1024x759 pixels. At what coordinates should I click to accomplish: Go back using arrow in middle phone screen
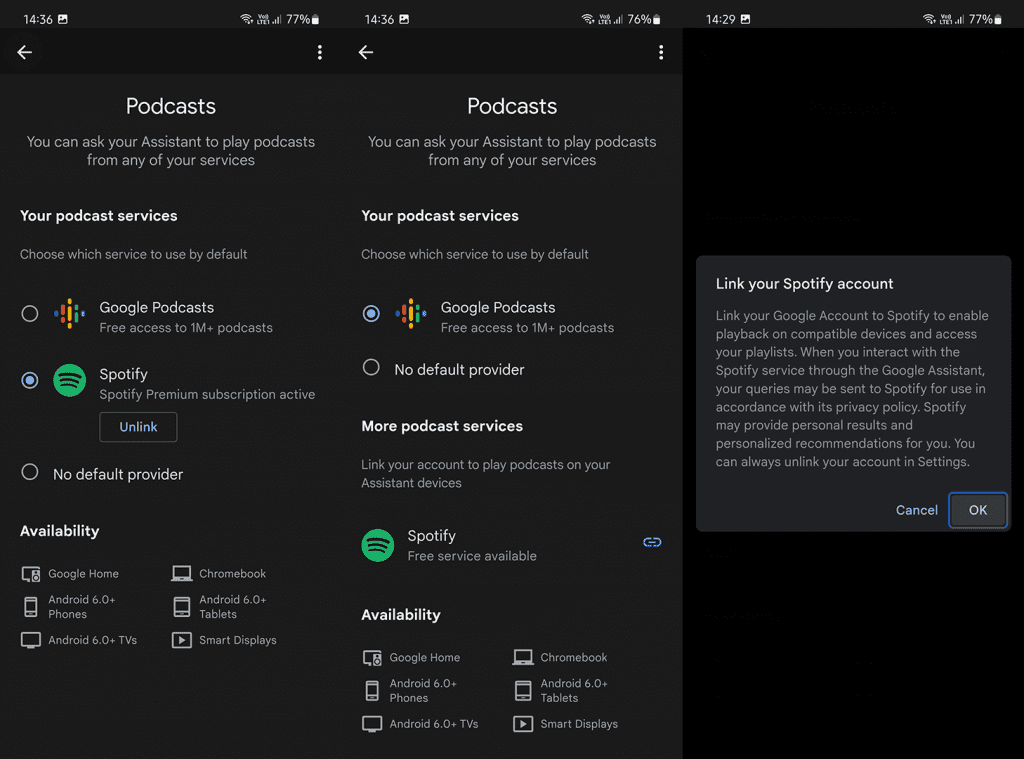pyautogui.click(x=366, y=52)
